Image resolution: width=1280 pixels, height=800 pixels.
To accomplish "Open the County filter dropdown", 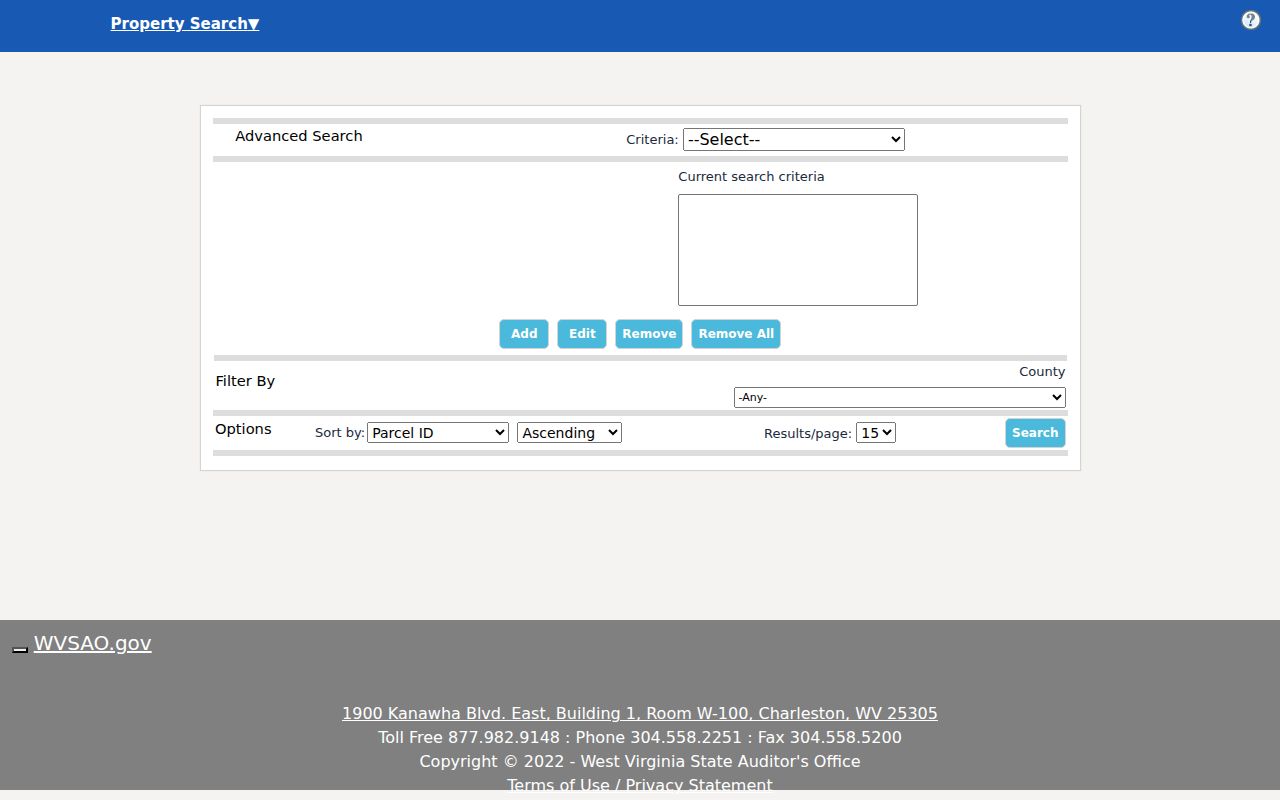I will (x=900, y=397).
